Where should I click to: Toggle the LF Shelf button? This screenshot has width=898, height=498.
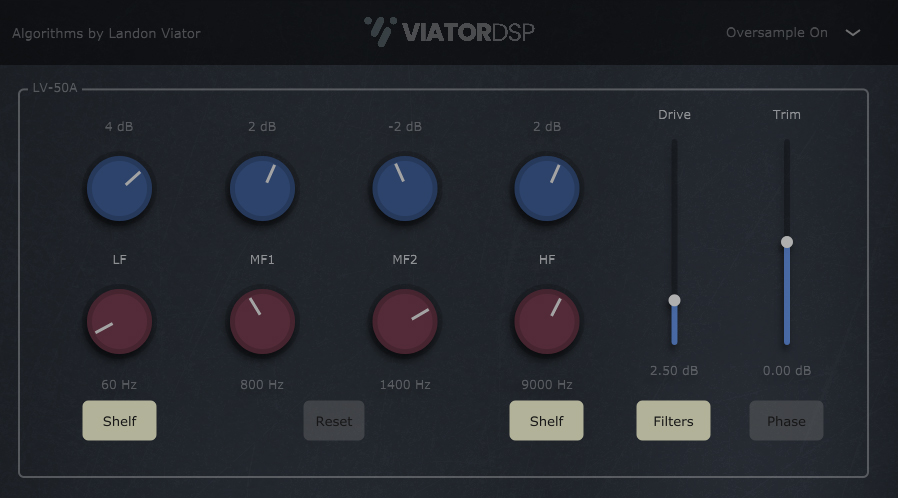pyautogui.click(x=119, y=421)
